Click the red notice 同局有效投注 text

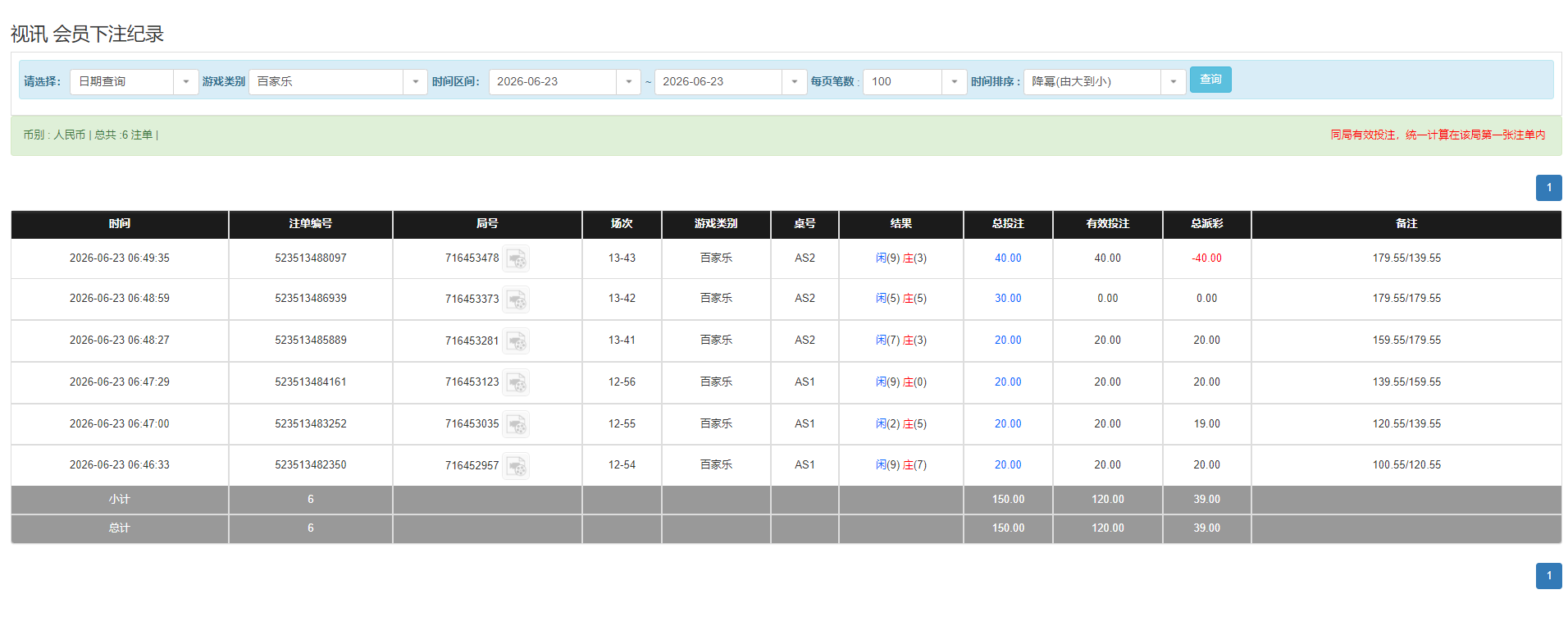tap(1438, 135)
